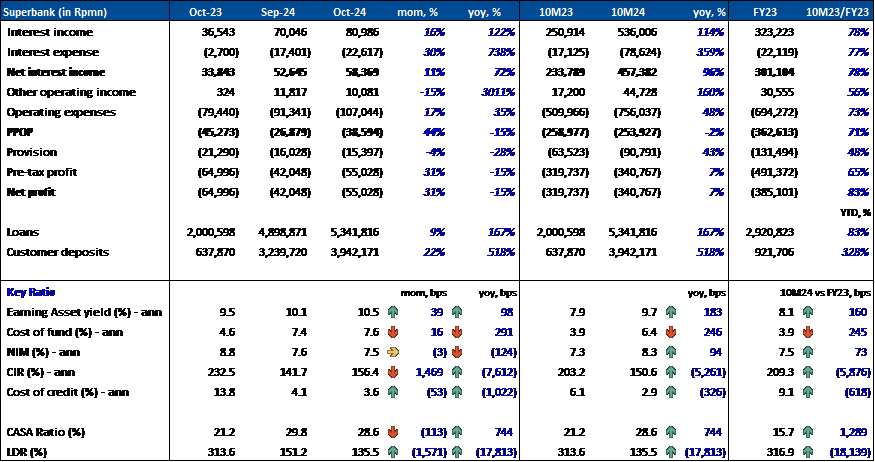Click red down arrow beside 246 in Cost of fund row
875x462 pixels.
671,332
